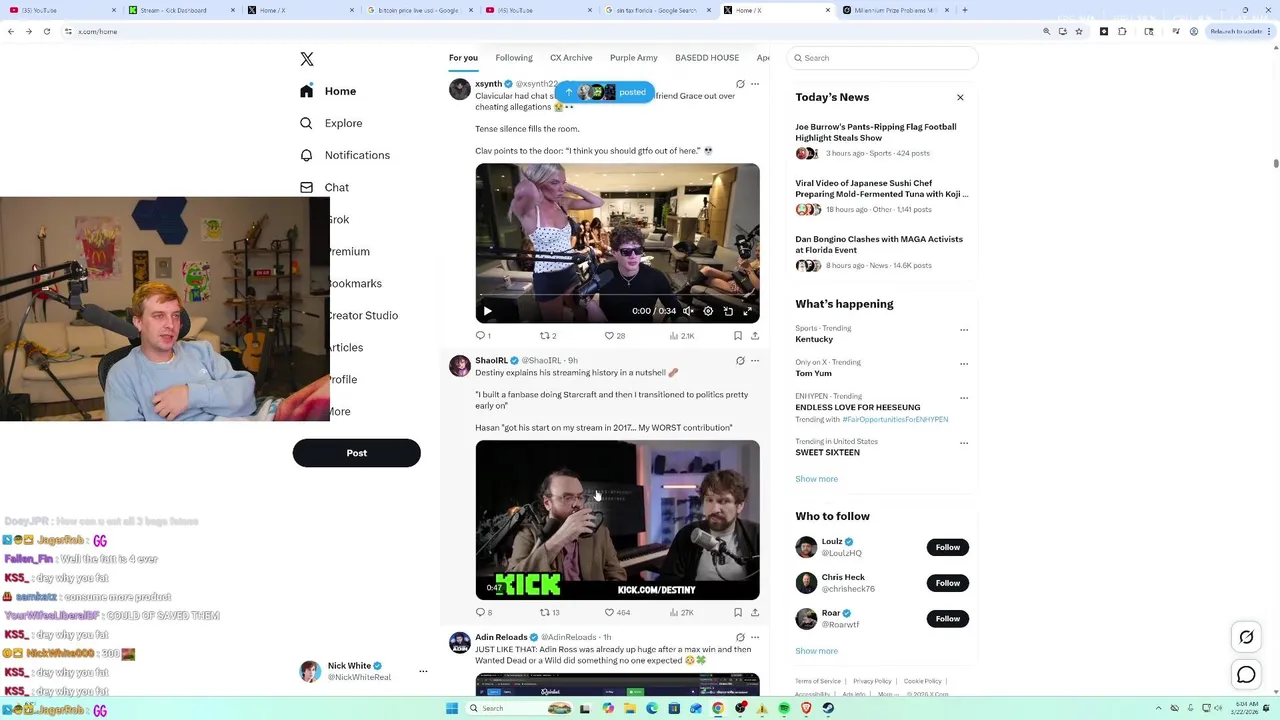Click the Grok icon on xsynth post

click(740, 84)
